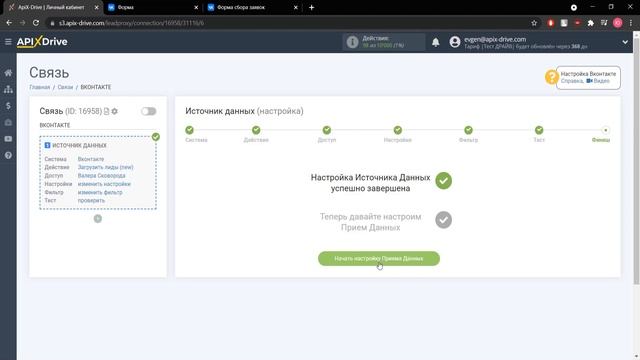Open connections sitemap icon in sidebar
The height and width of the screenshot is (360, 640).
pos(8,89)
